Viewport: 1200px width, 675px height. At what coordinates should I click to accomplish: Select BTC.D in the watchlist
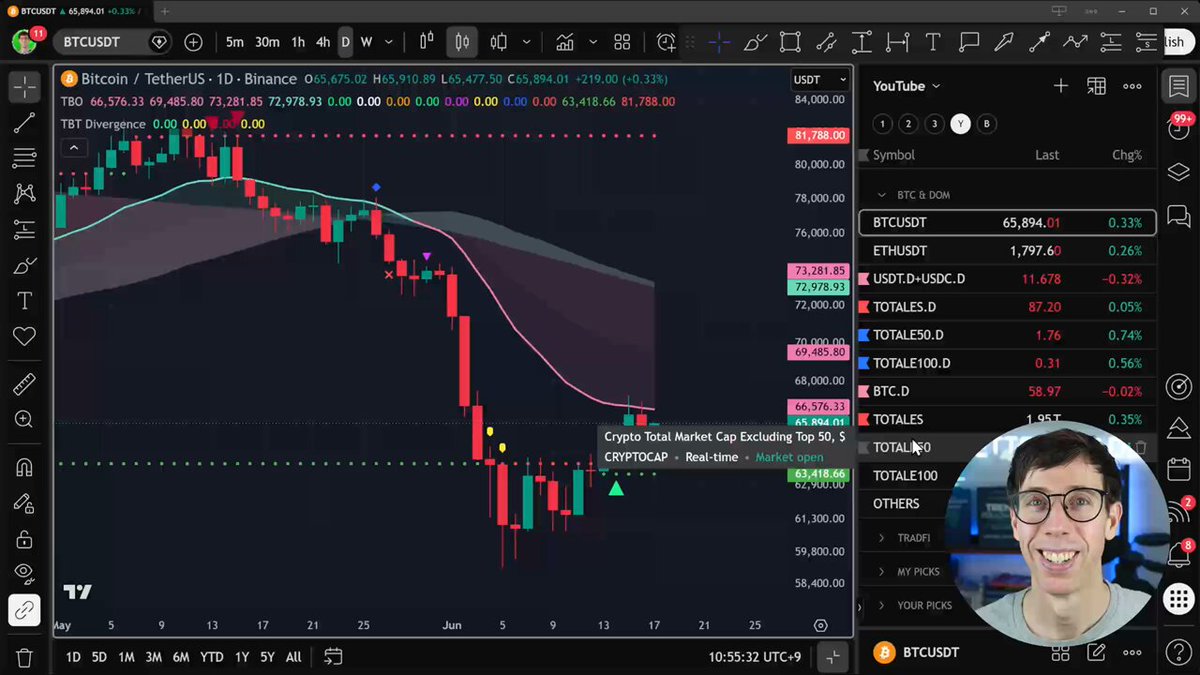coord(1007,391)
